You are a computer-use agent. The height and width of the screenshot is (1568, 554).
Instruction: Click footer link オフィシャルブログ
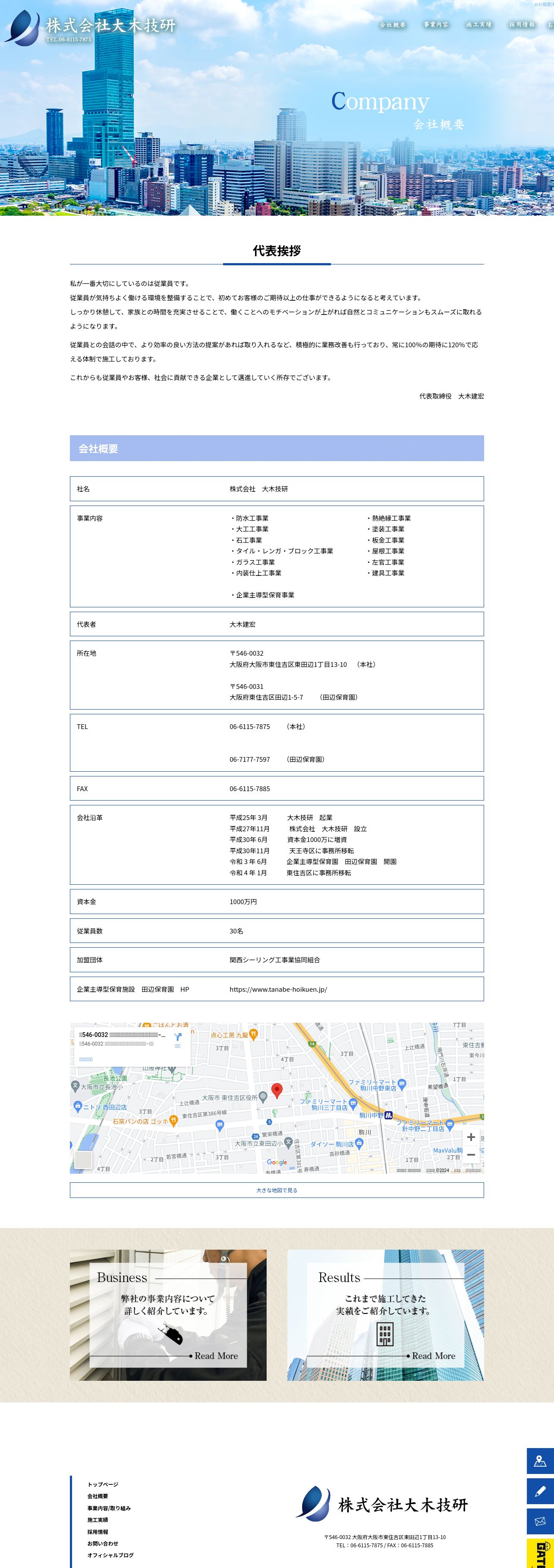tap(111, 1555)
